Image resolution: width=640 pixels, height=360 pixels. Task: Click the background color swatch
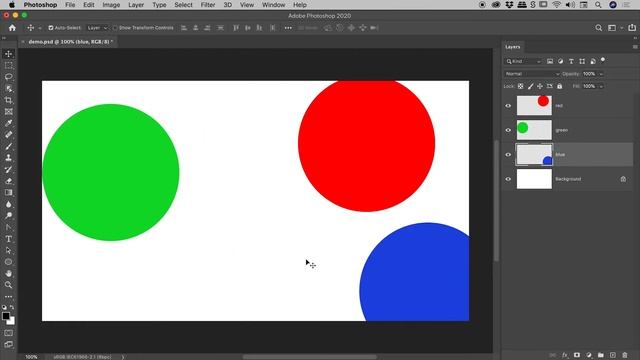point(12,322)
